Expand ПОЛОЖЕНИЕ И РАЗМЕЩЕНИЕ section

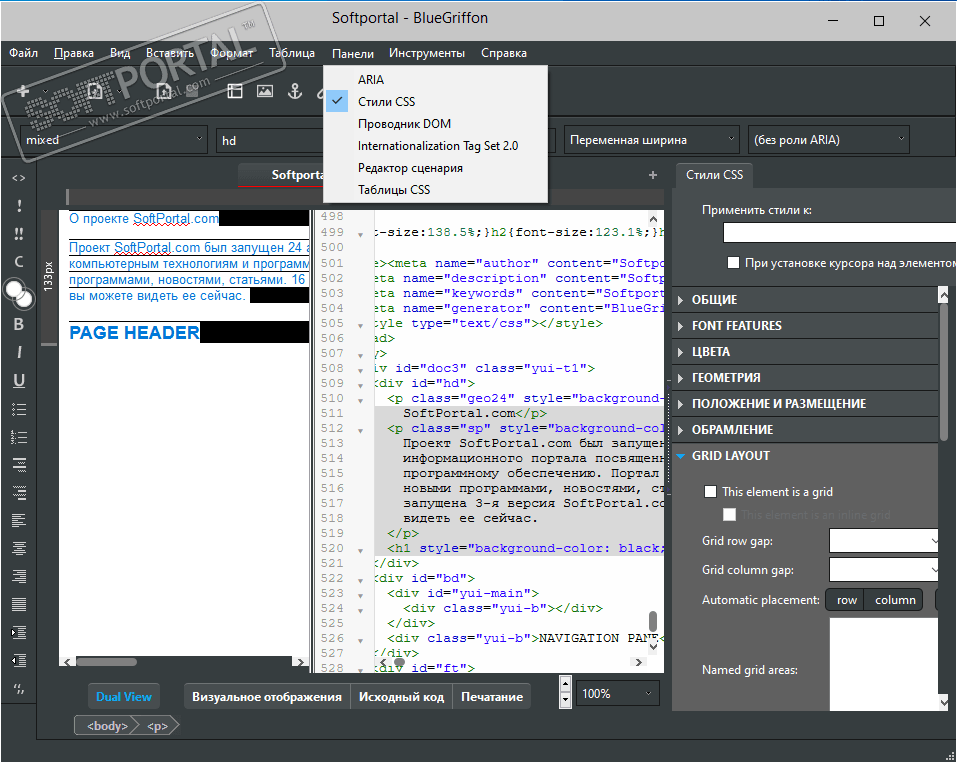805,403
